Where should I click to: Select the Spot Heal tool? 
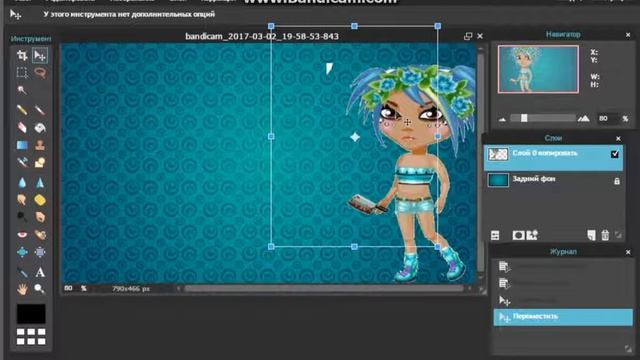40,235
